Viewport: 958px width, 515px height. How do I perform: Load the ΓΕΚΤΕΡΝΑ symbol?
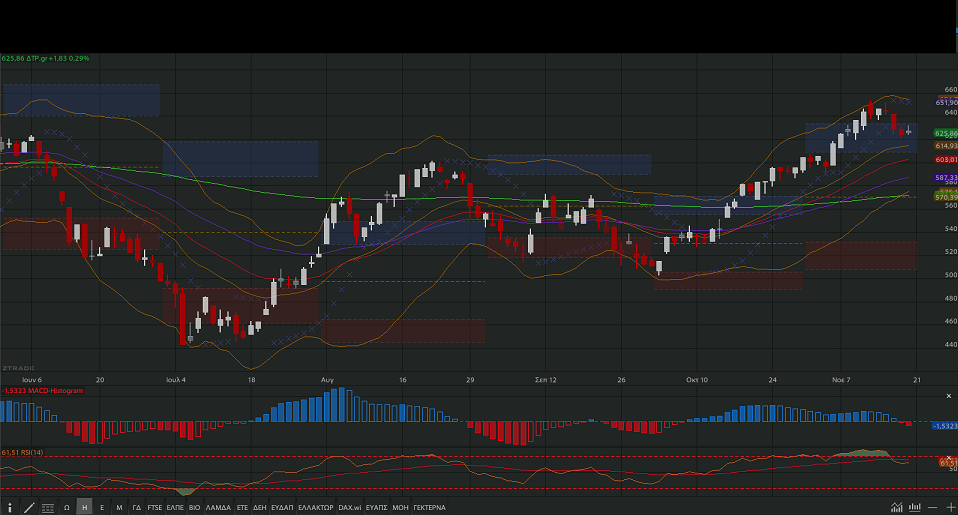(x=430, y=508)
